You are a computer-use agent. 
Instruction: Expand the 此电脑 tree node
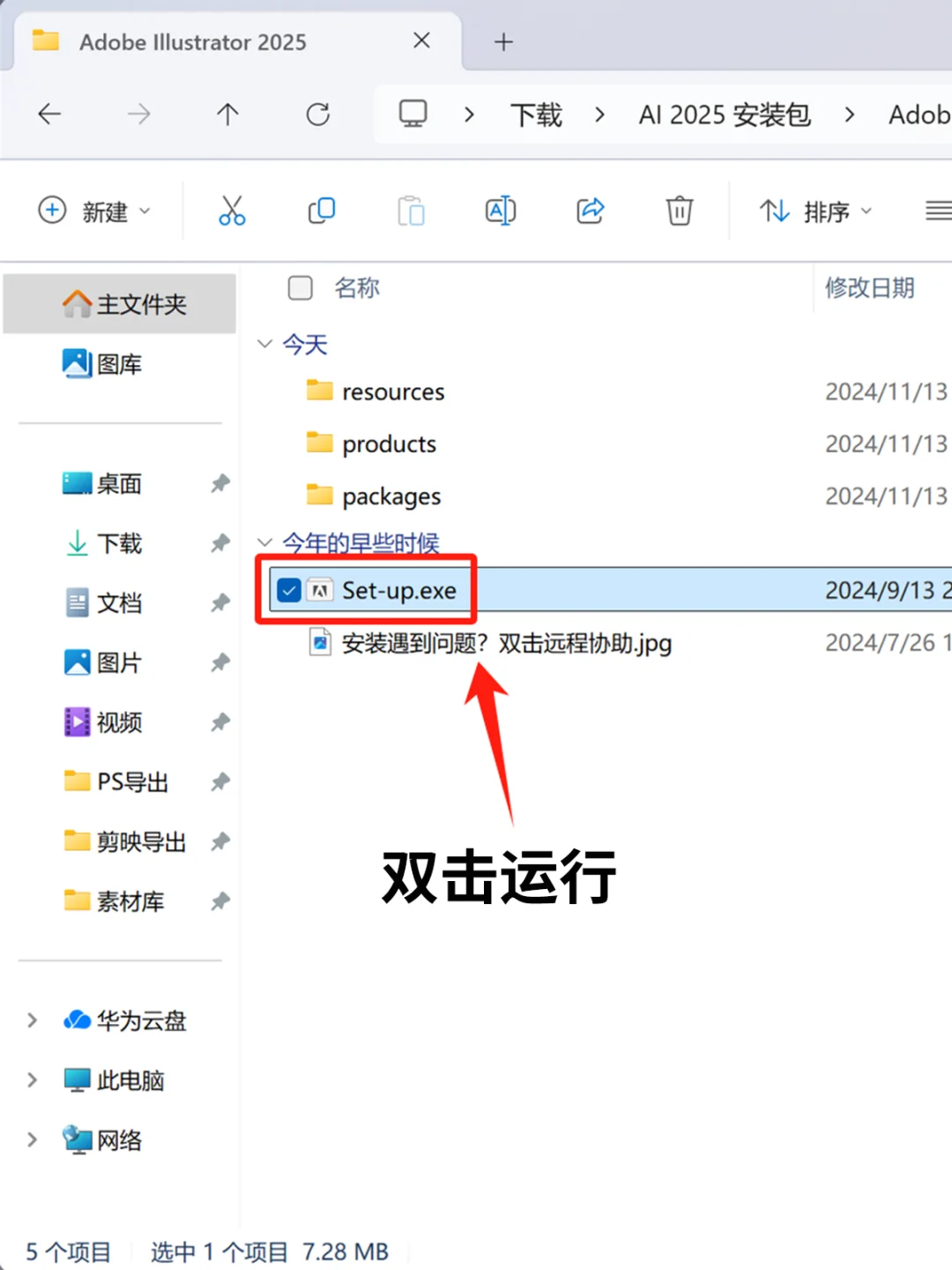(33, 1079)
